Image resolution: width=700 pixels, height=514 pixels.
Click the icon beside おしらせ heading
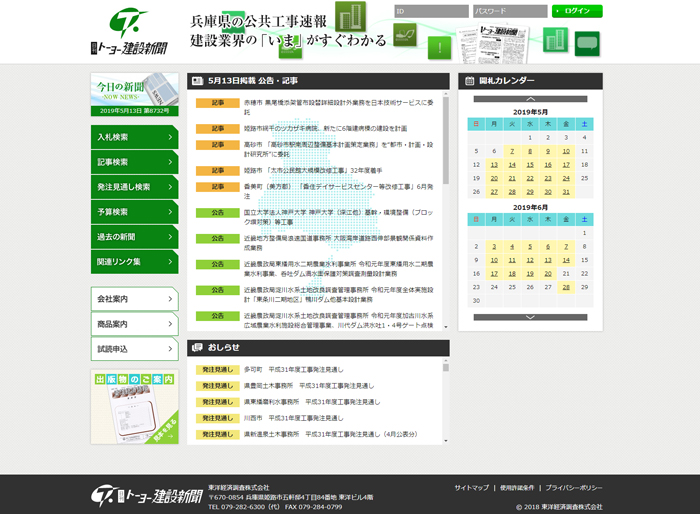(197, 348)
